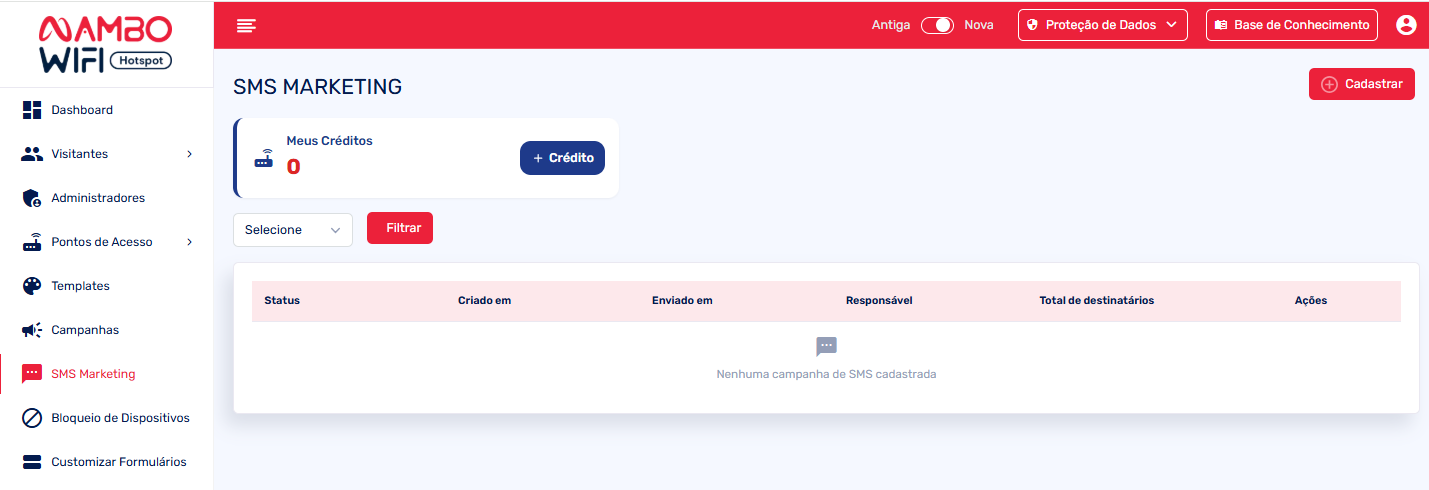Toggle the Antiga/Nova version switch
Screen dimensions: 1429x490
click(x=937, y=25)
